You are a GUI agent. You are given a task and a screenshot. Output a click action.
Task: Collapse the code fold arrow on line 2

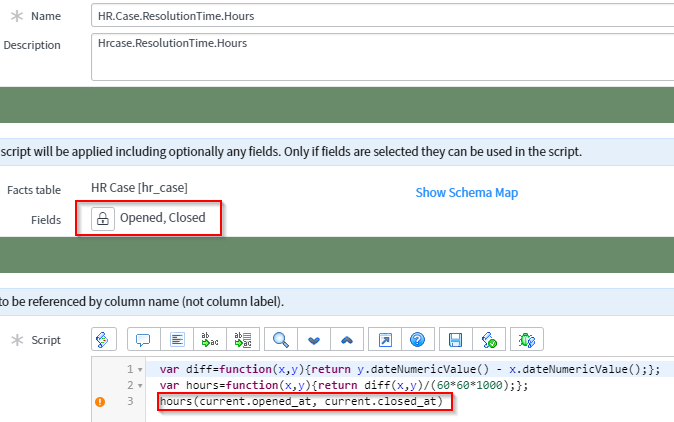coord(140,385)
